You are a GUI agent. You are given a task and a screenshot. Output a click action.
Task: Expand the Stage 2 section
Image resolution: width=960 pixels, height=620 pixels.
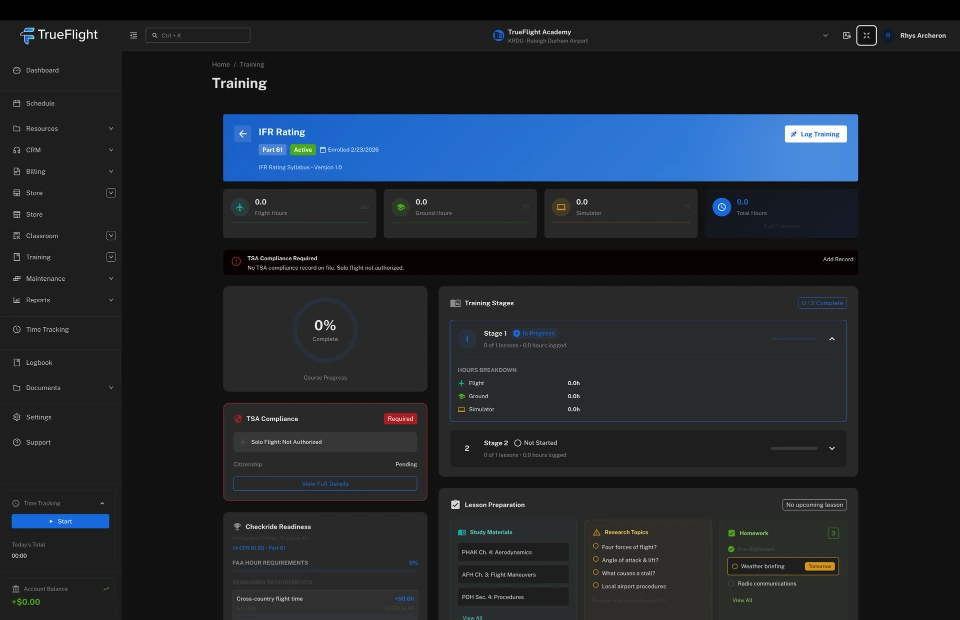point(831,448)
